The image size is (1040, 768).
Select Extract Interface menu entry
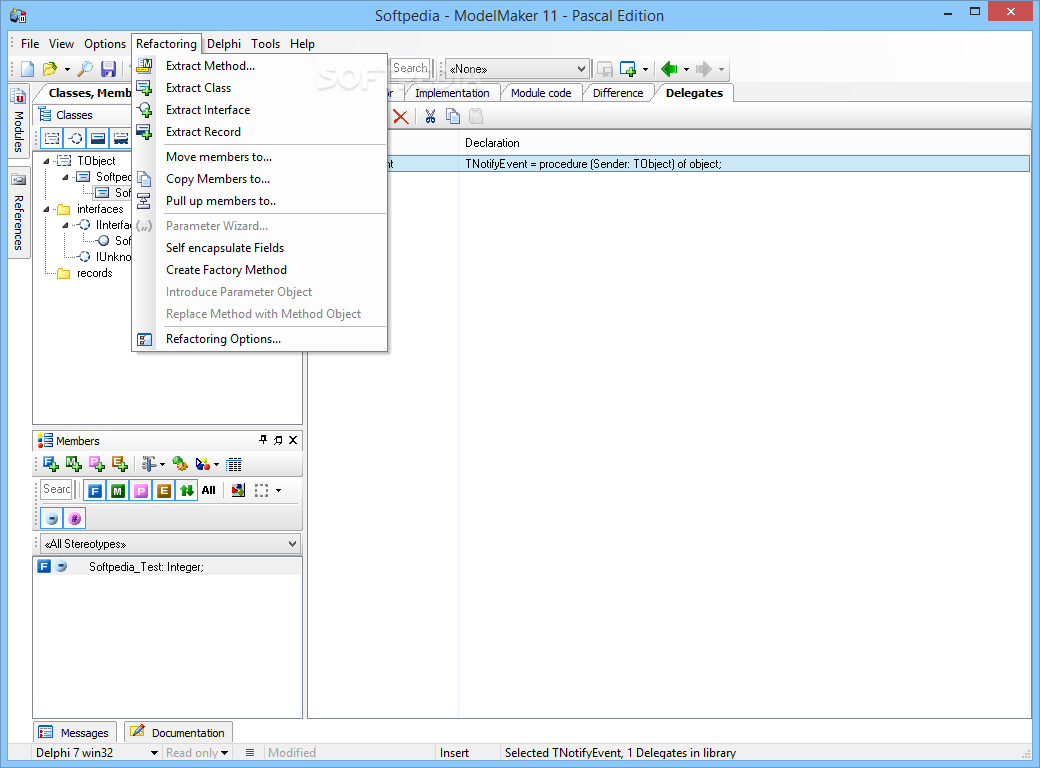tap(208, 110)
